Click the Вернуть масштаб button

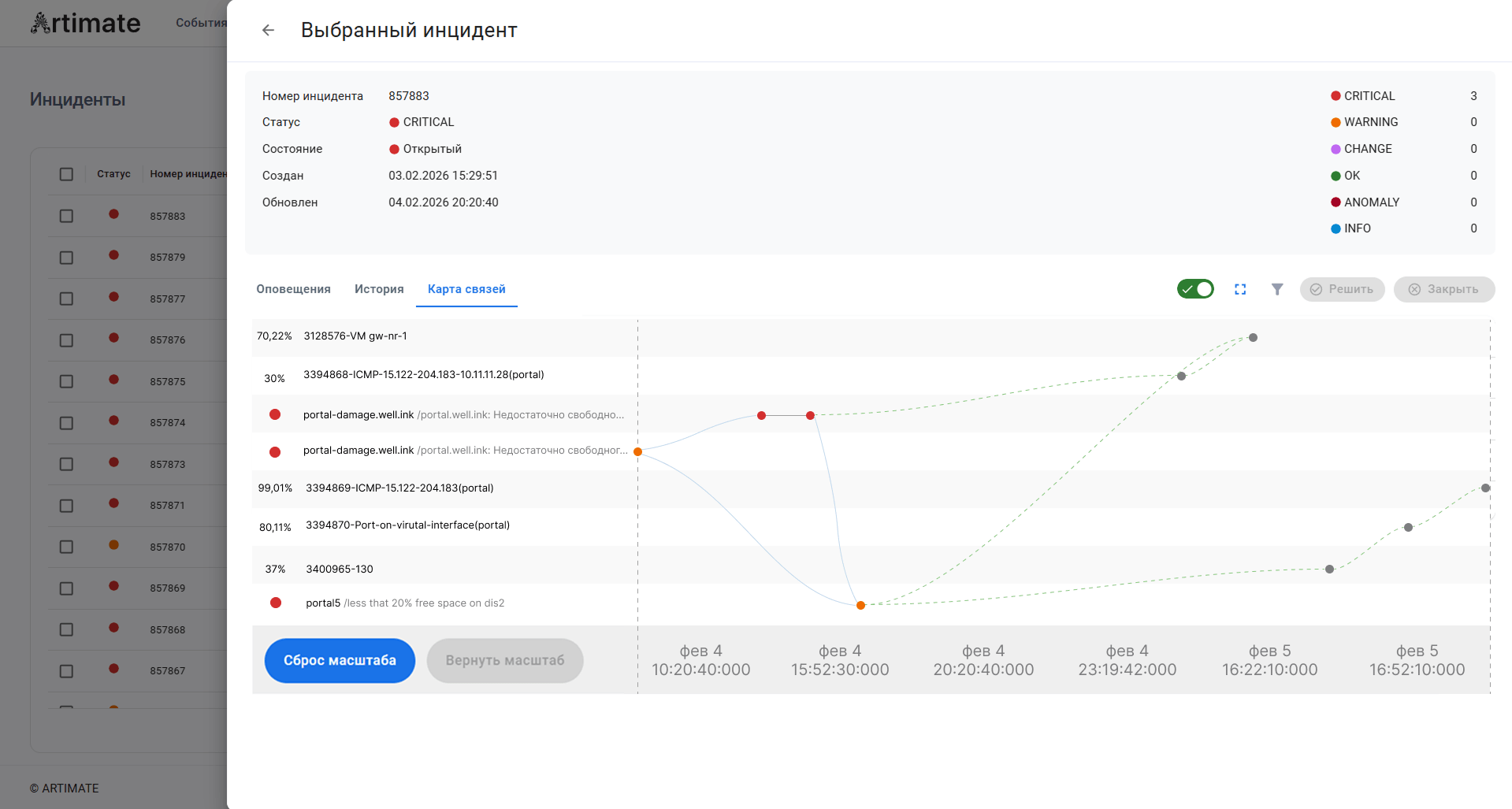click(x=504, y=660)
